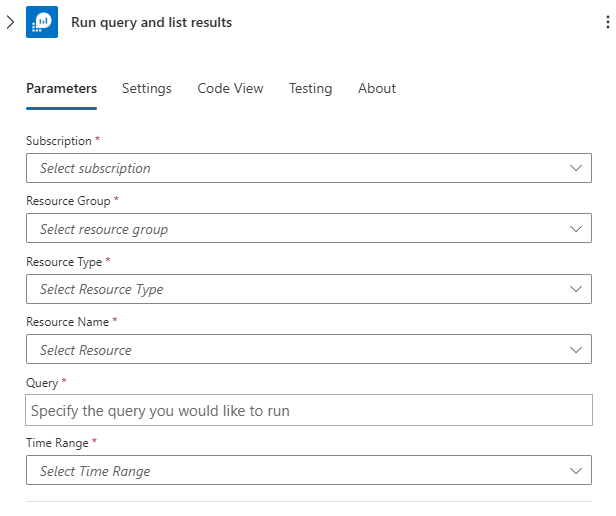
Task: Click the down arrow in Resource Type field
Action: (576, 289)
